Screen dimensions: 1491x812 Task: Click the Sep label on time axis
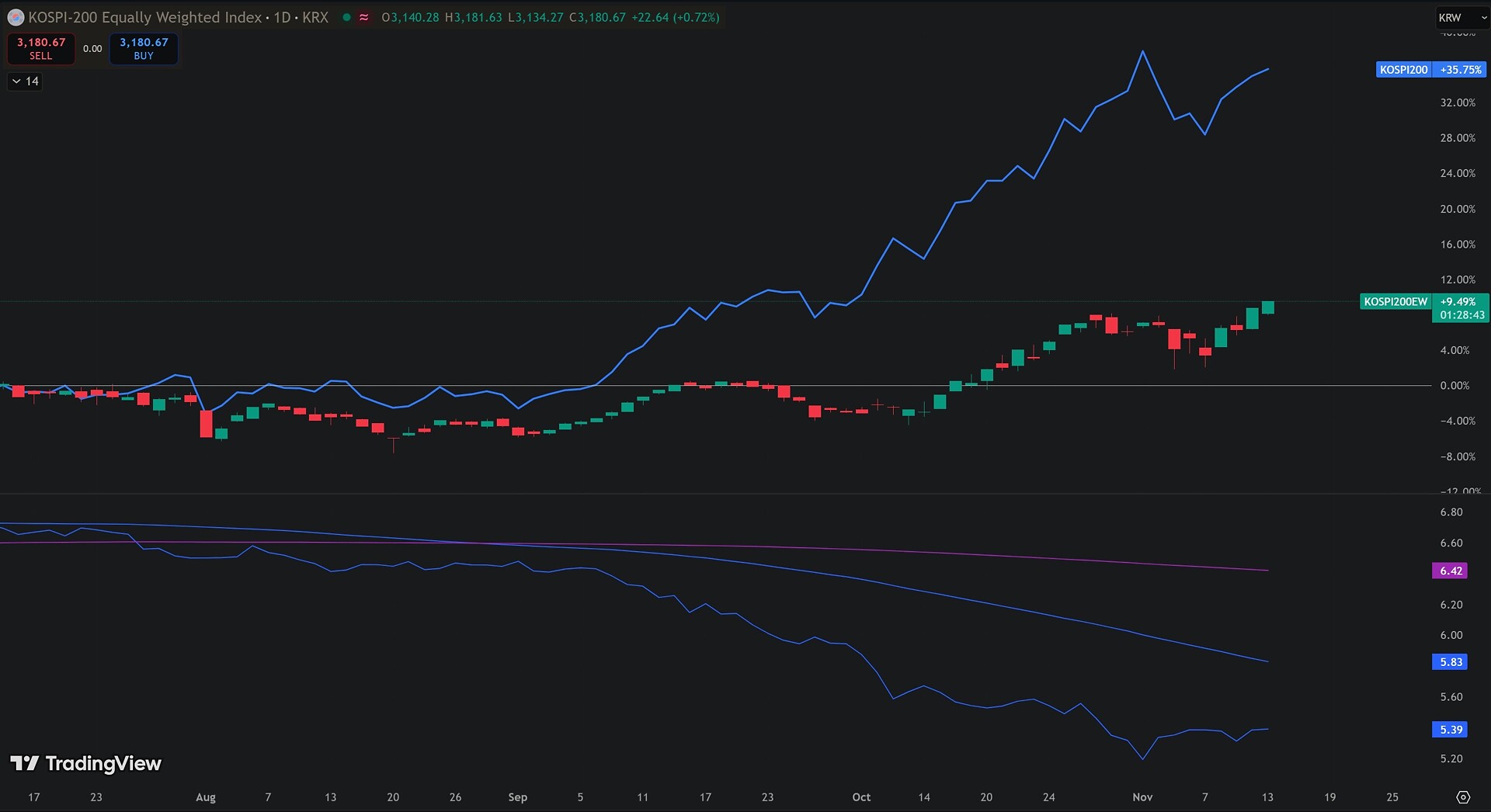pyautogui.click(x=518, y=797)
